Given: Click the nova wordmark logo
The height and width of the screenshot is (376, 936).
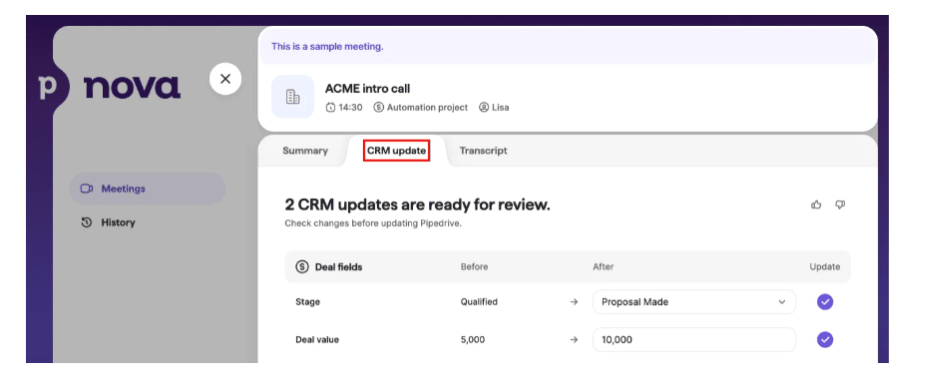Looking at the screenshot, I should click(132, 87).
